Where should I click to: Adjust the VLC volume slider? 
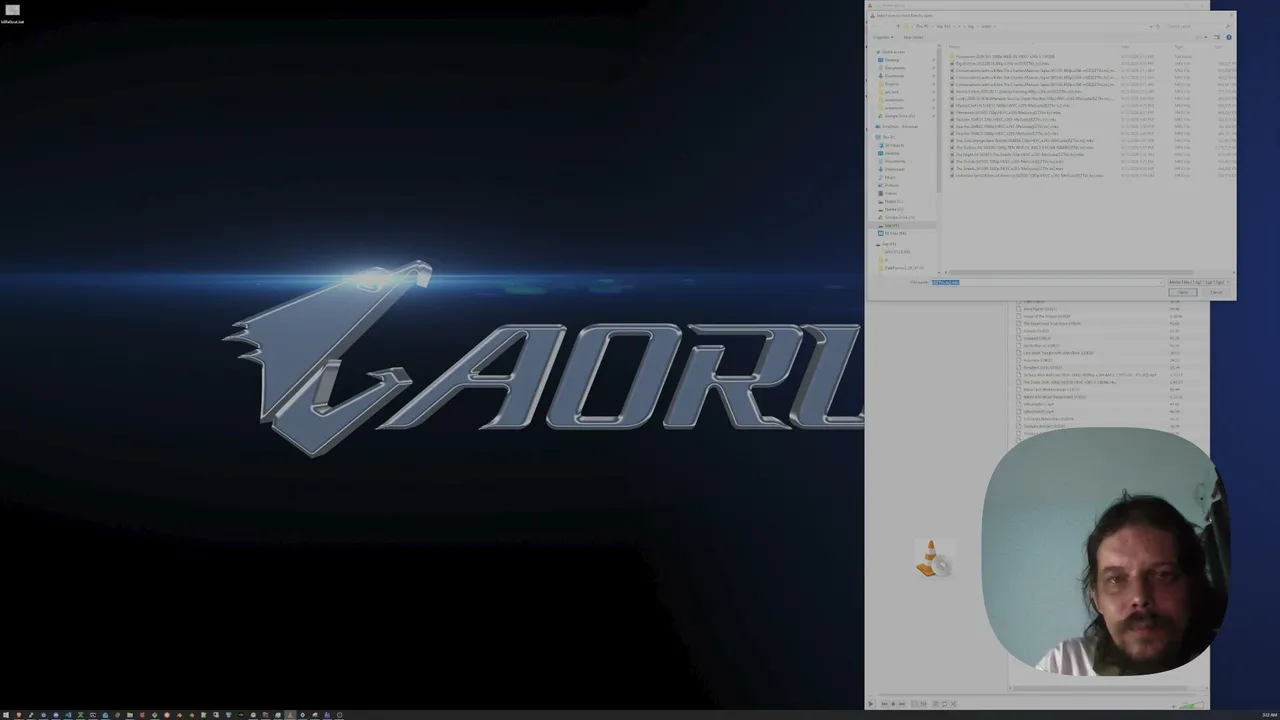coord(1190,704)
